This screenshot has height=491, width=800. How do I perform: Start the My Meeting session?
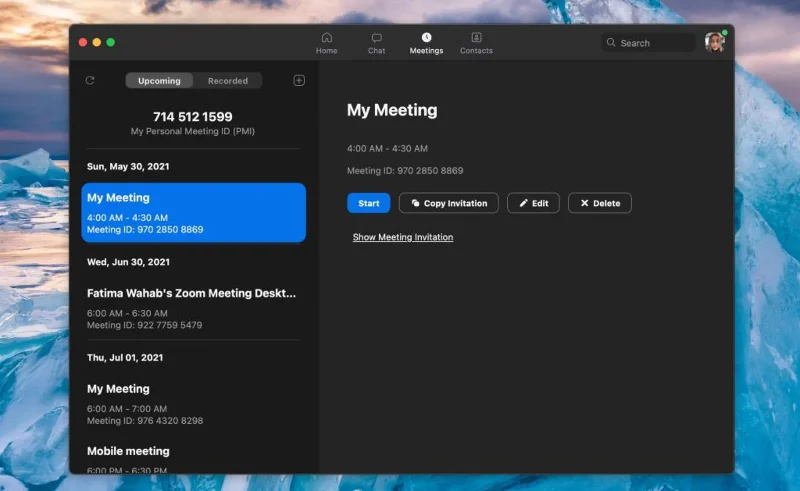point(368,203)
